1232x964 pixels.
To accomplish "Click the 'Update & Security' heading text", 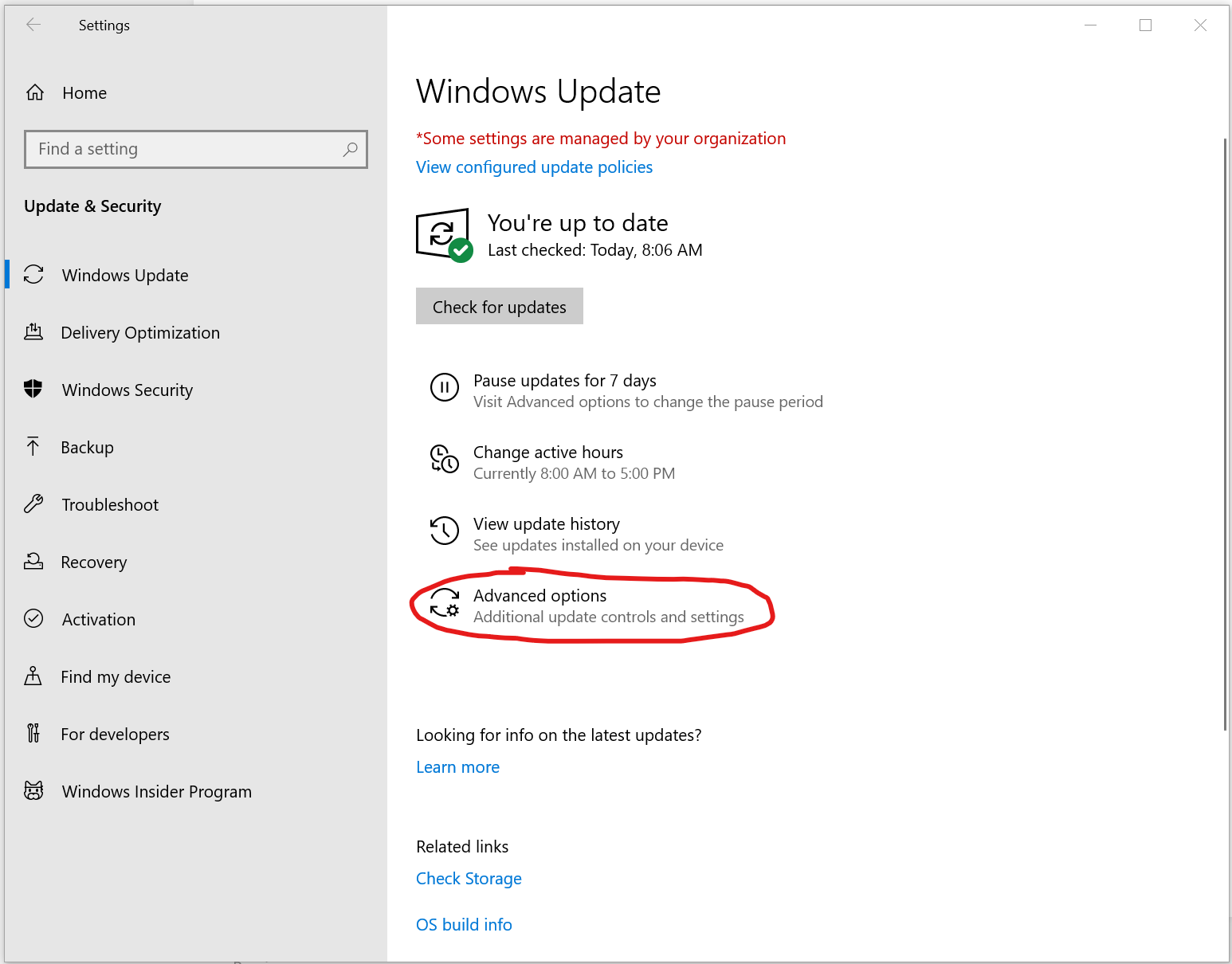I will [92, 206].
